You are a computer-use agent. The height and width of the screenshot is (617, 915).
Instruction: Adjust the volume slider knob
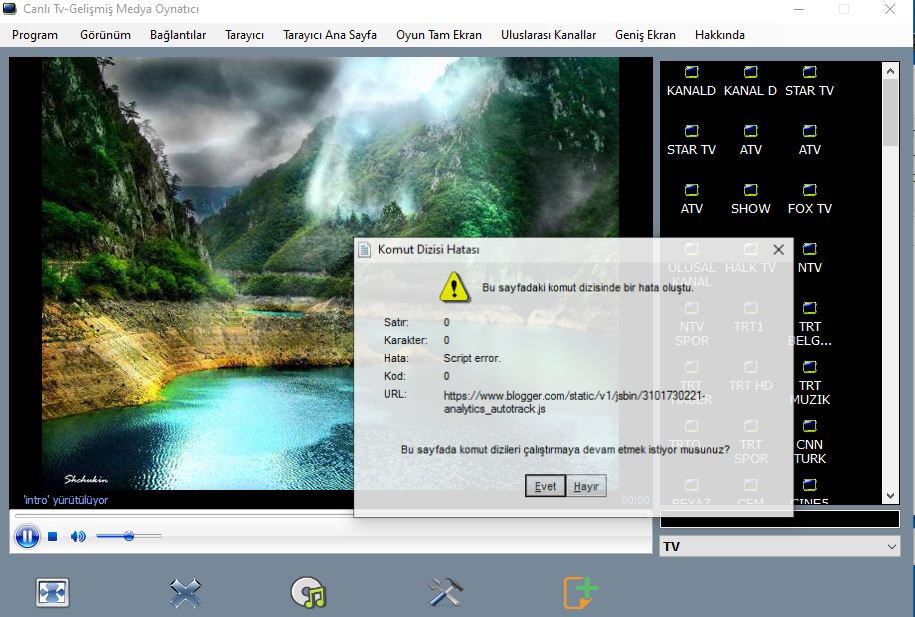point(129,536)
